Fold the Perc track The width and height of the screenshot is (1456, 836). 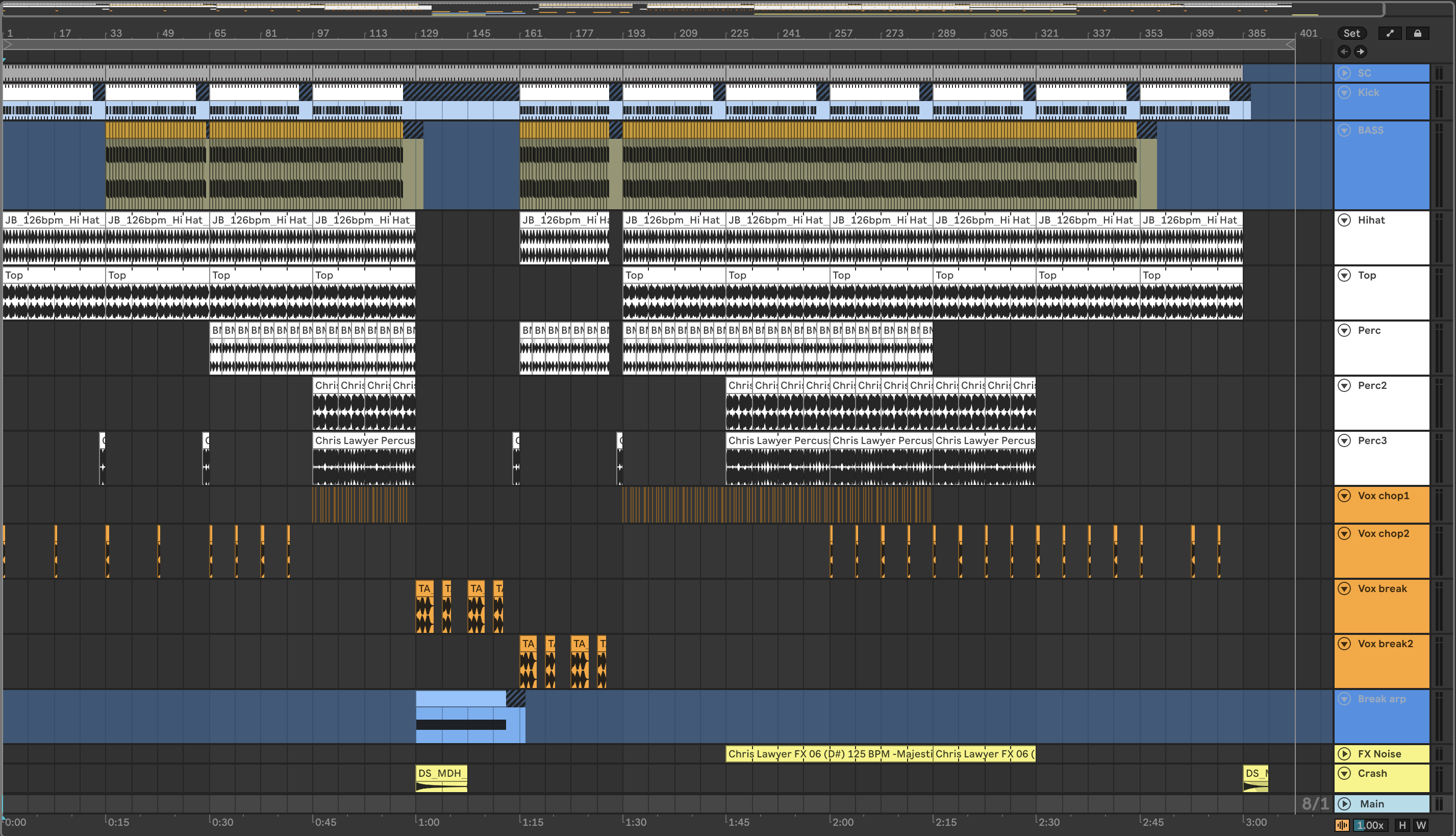pyautogui.click(x=1344, y=330)
